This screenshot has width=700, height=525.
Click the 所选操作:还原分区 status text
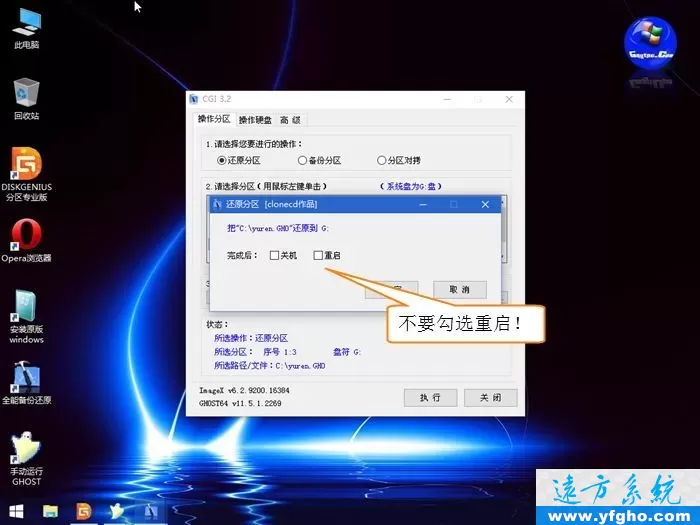(251, 338)
